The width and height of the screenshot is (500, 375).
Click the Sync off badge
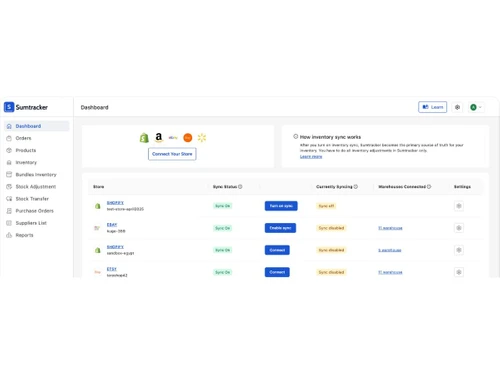click(x=326, y=206)
